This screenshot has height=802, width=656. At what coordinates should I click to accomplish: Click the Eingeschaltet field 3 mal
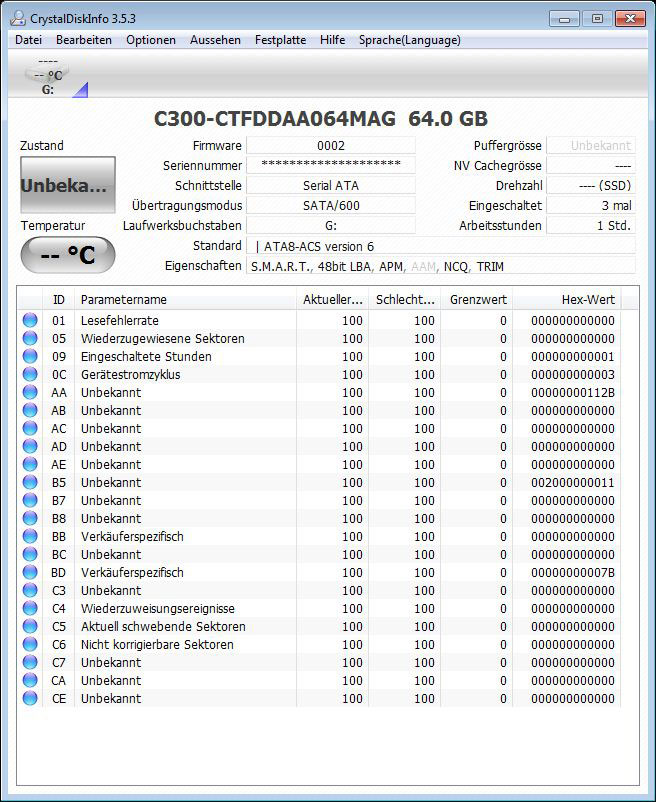coord(591,205)
